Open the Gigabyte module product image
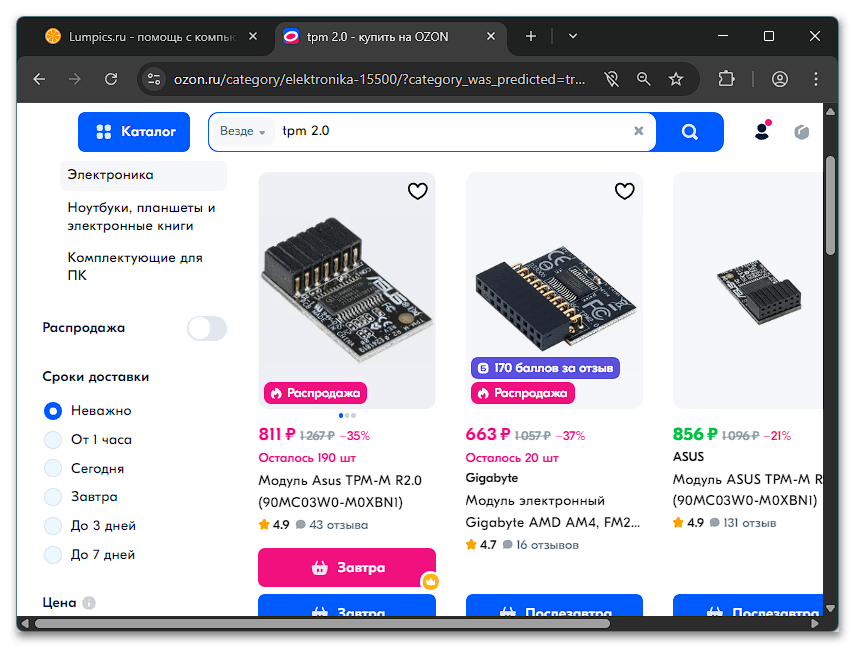855x648 pixels. coord(554,290)
